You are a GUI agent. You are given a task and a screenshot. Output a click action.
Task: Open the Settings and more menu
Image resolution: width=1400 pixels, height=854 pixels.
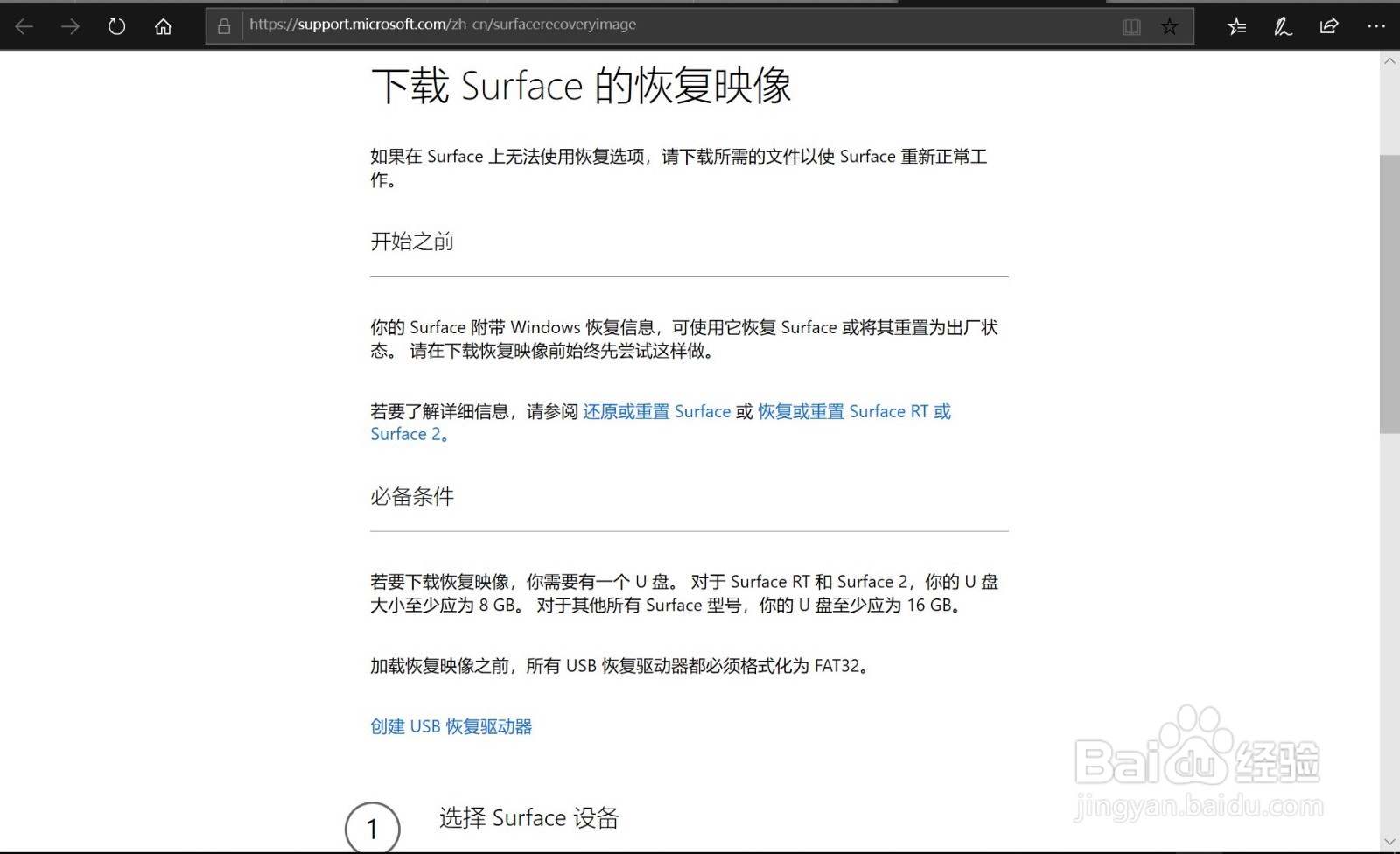1376,26
